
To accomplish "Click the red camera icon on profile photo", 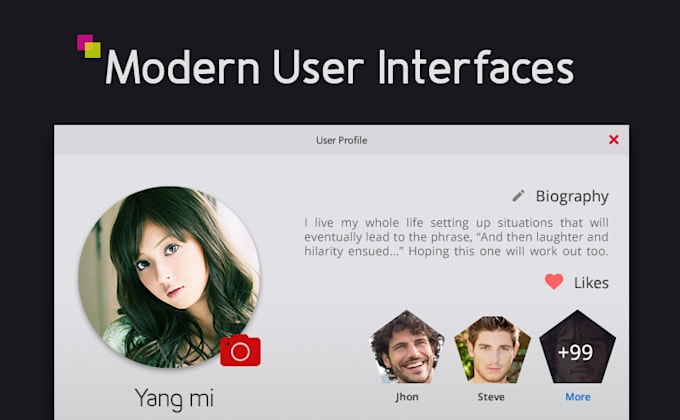I will [240, 350].
